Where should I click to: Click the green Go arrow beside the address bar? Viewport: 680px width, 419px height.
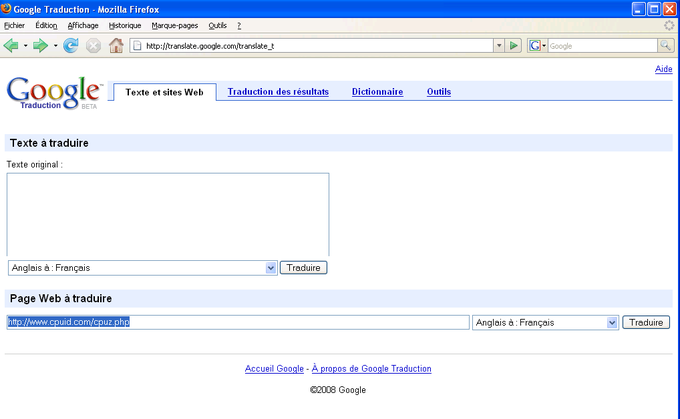point(513,46)
